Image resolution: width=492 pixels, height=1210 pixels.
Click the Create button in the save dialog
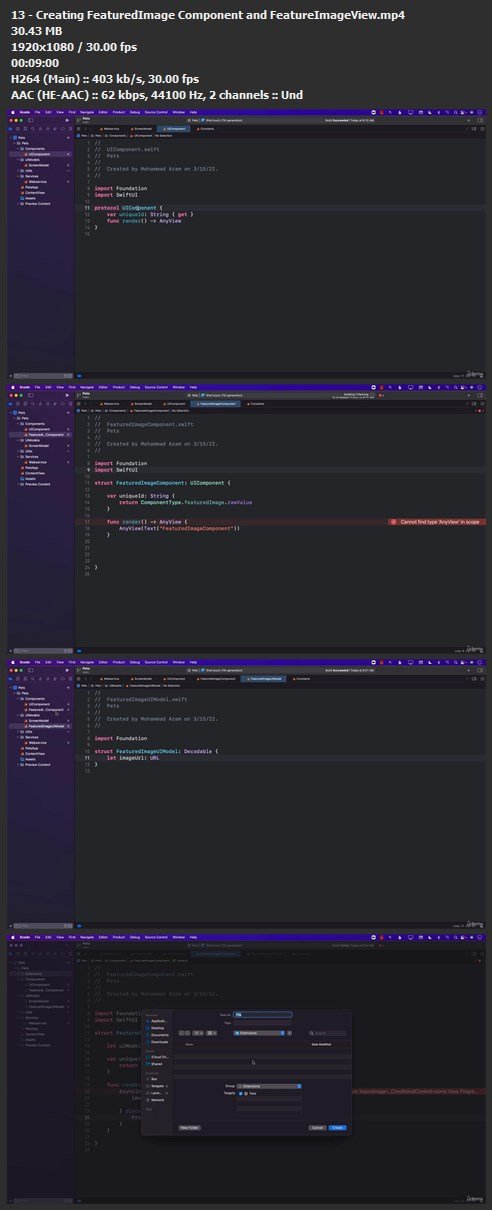[338, 1127]
